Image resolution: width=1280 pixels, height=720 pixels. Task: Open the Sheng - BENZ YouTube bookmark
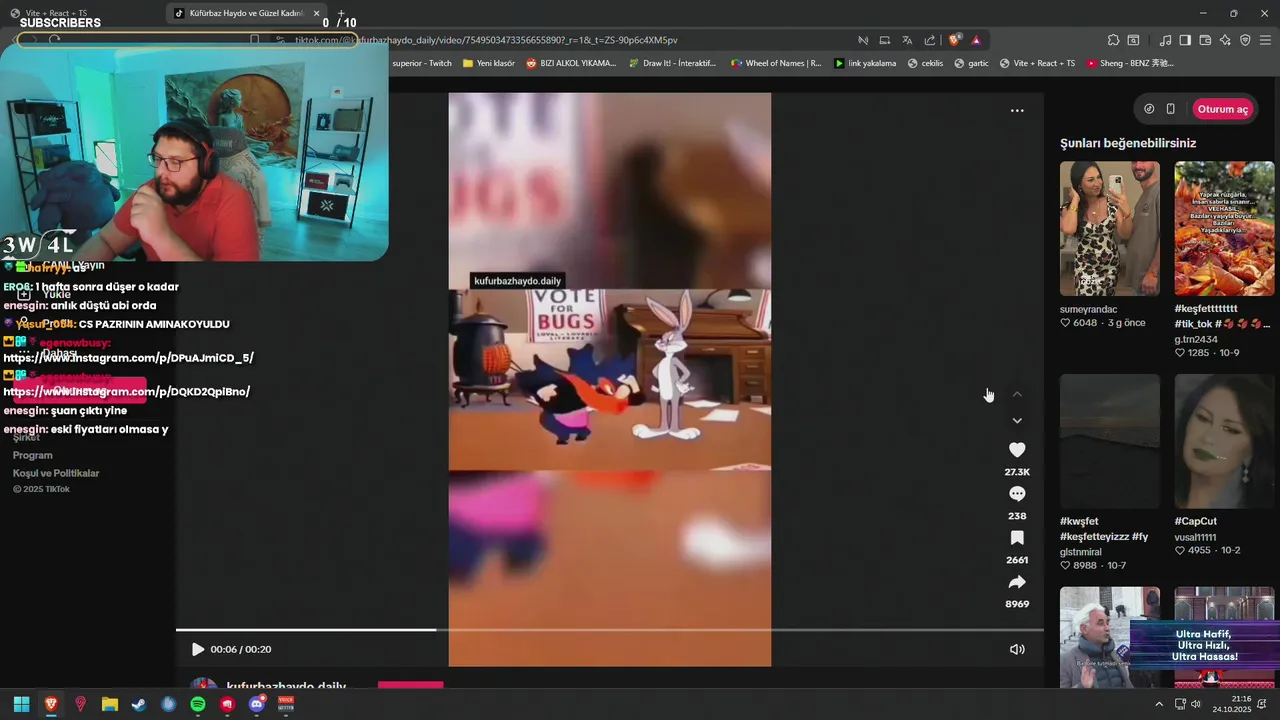coord(1130,63)
